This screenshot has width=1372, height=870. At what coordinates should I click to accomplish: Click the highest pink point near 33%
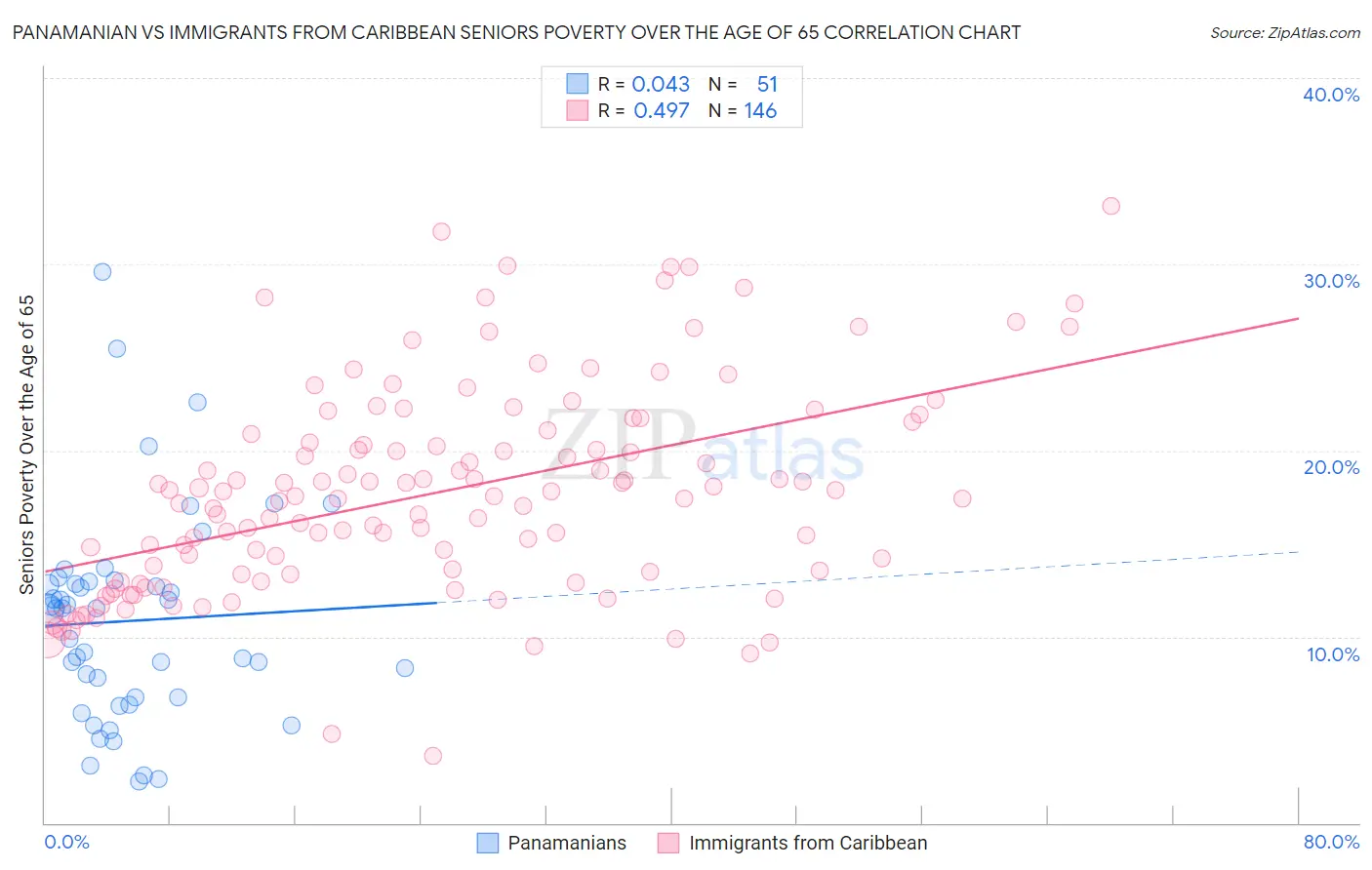coord(1110,206)
